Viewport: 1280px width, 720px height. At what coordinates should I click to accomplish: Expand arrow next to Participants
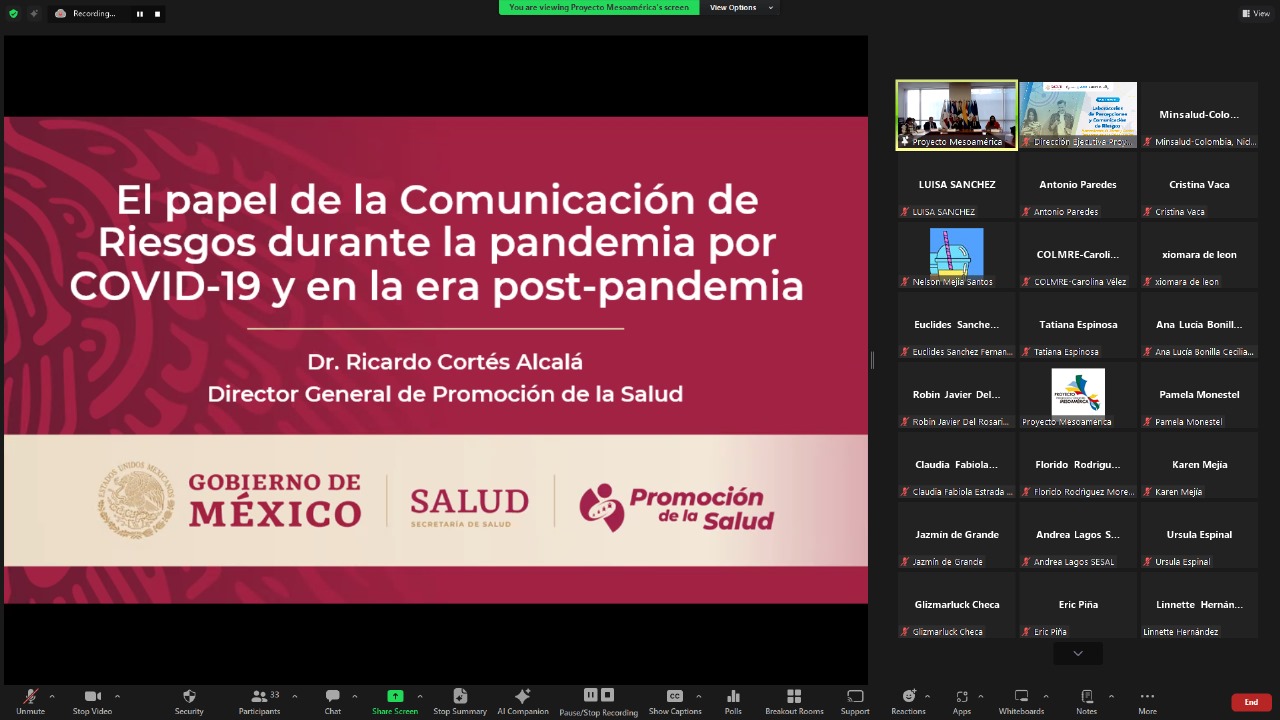pyautogui.click(x=294, y=696)
